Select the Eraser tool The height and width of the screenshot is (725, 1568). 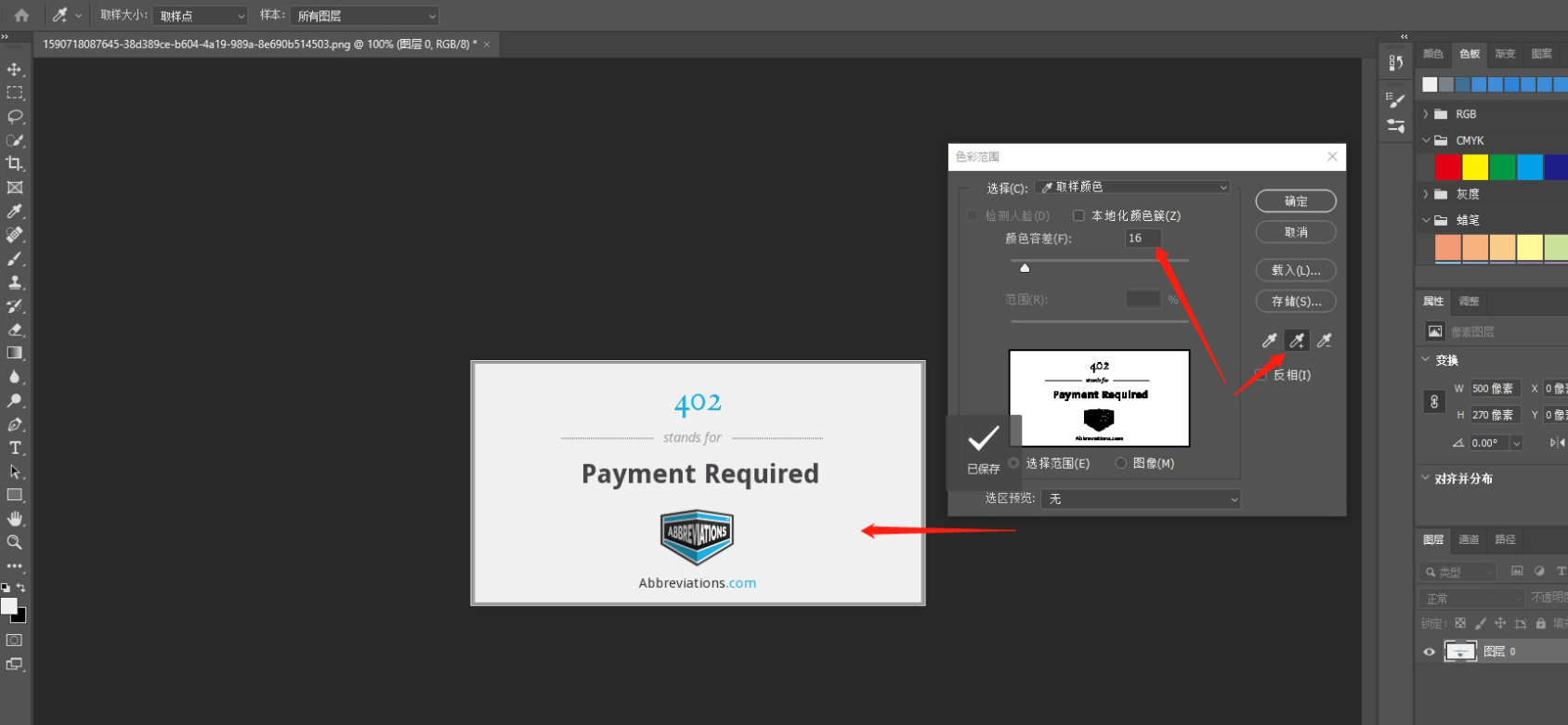pos(15,330)
